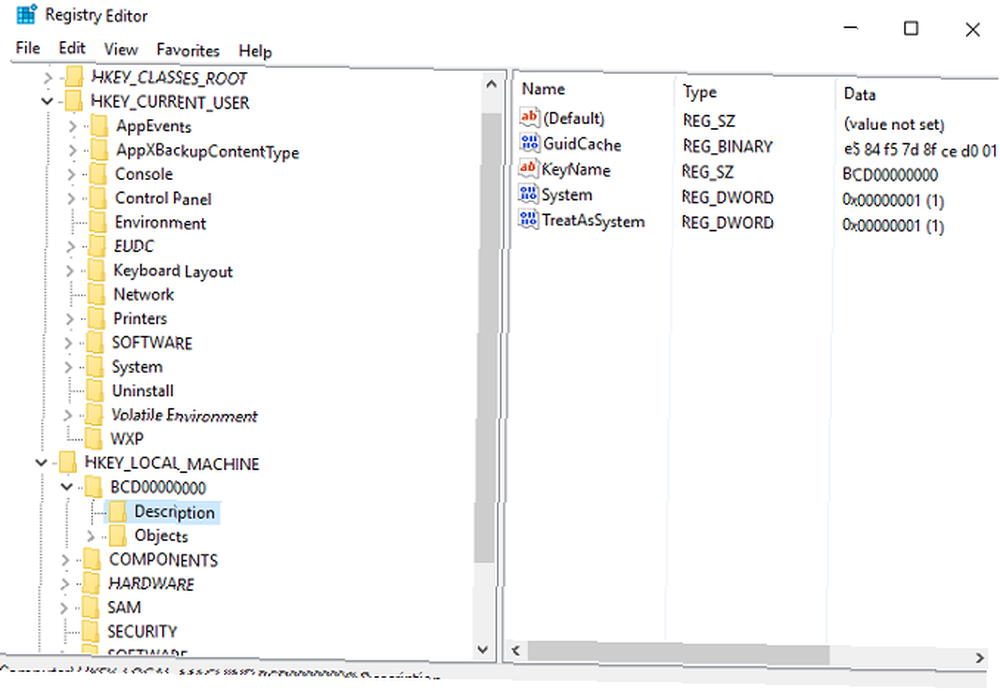Expand the AppEvents key
Viewport: 1000px width, 691px height.
pyautogui.click(x=72, y=126)
